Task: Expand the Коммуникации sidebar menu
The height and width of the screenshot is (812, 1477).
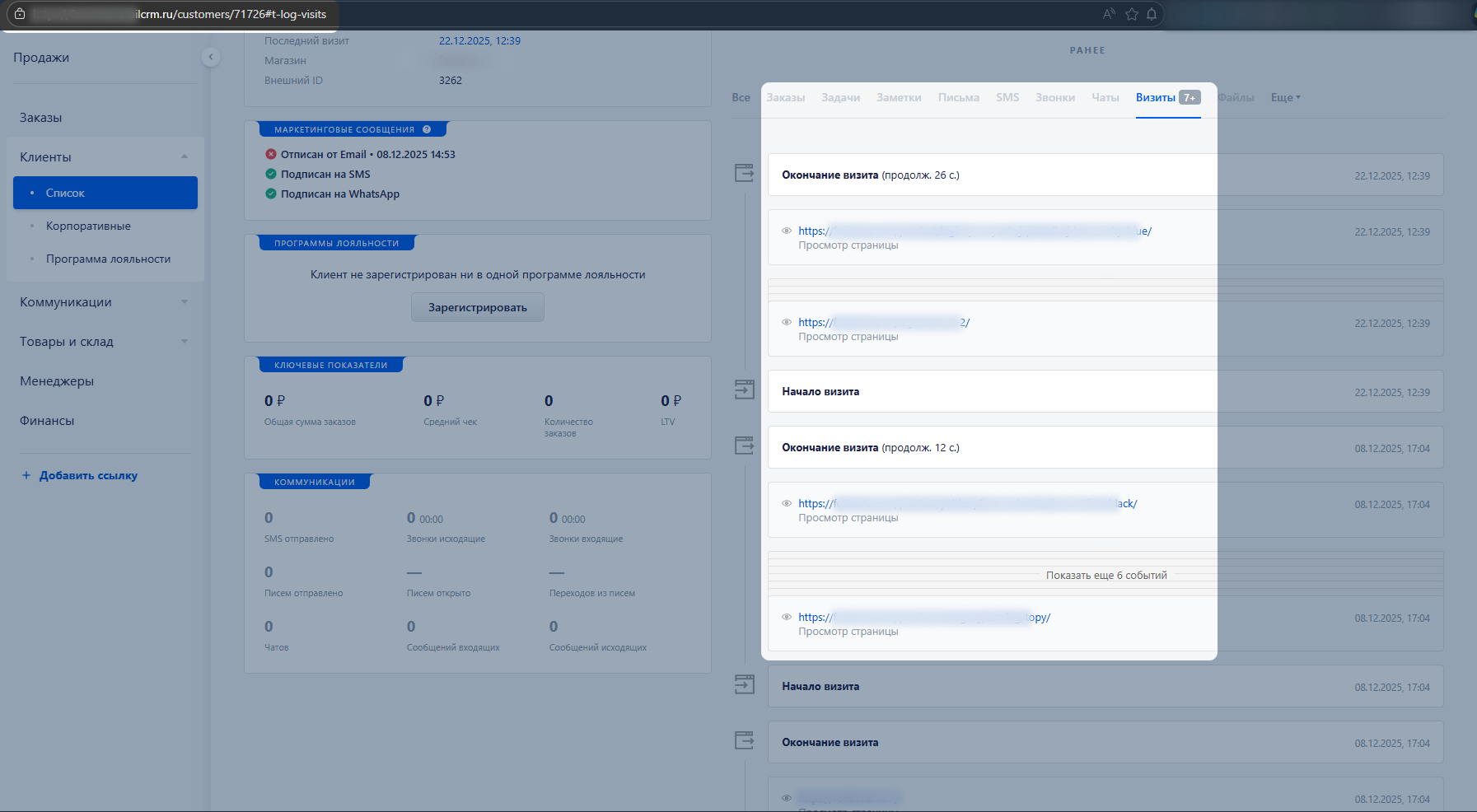Action: [185, 302]
